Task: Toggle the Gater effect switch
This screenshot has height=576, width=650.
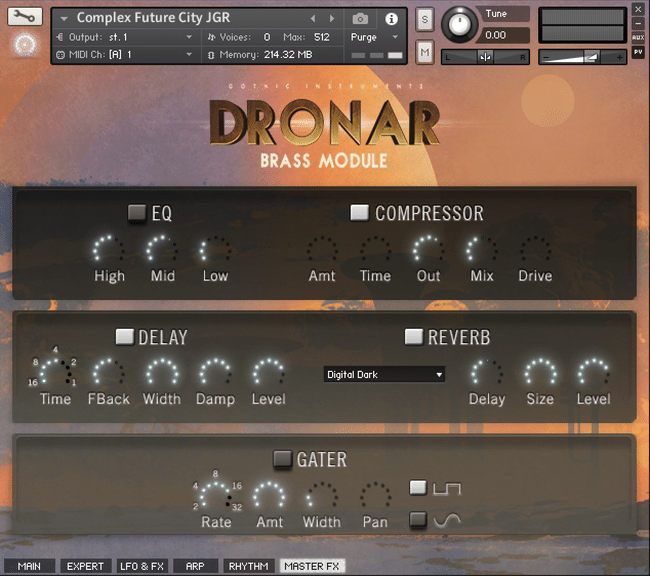Action: 283,459
